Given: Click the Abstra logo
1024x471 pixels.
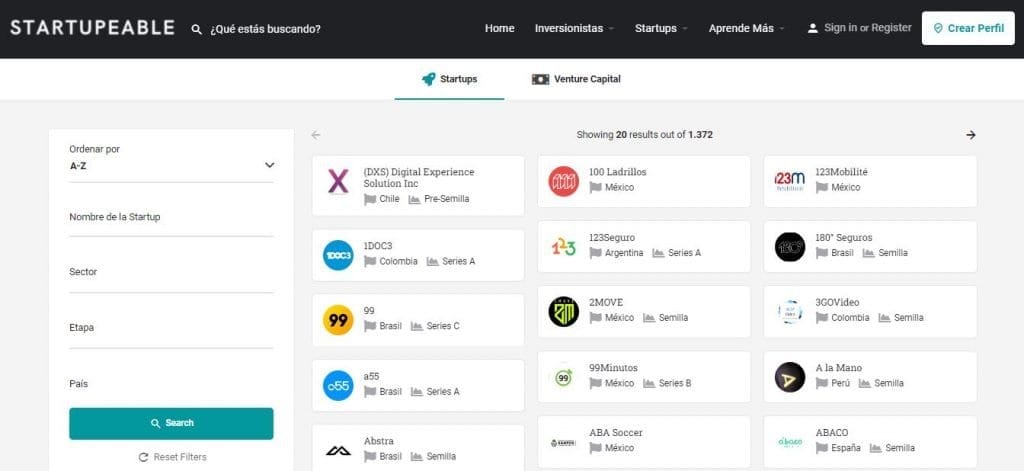Looking at the screenshot, I should pos(338,450).
